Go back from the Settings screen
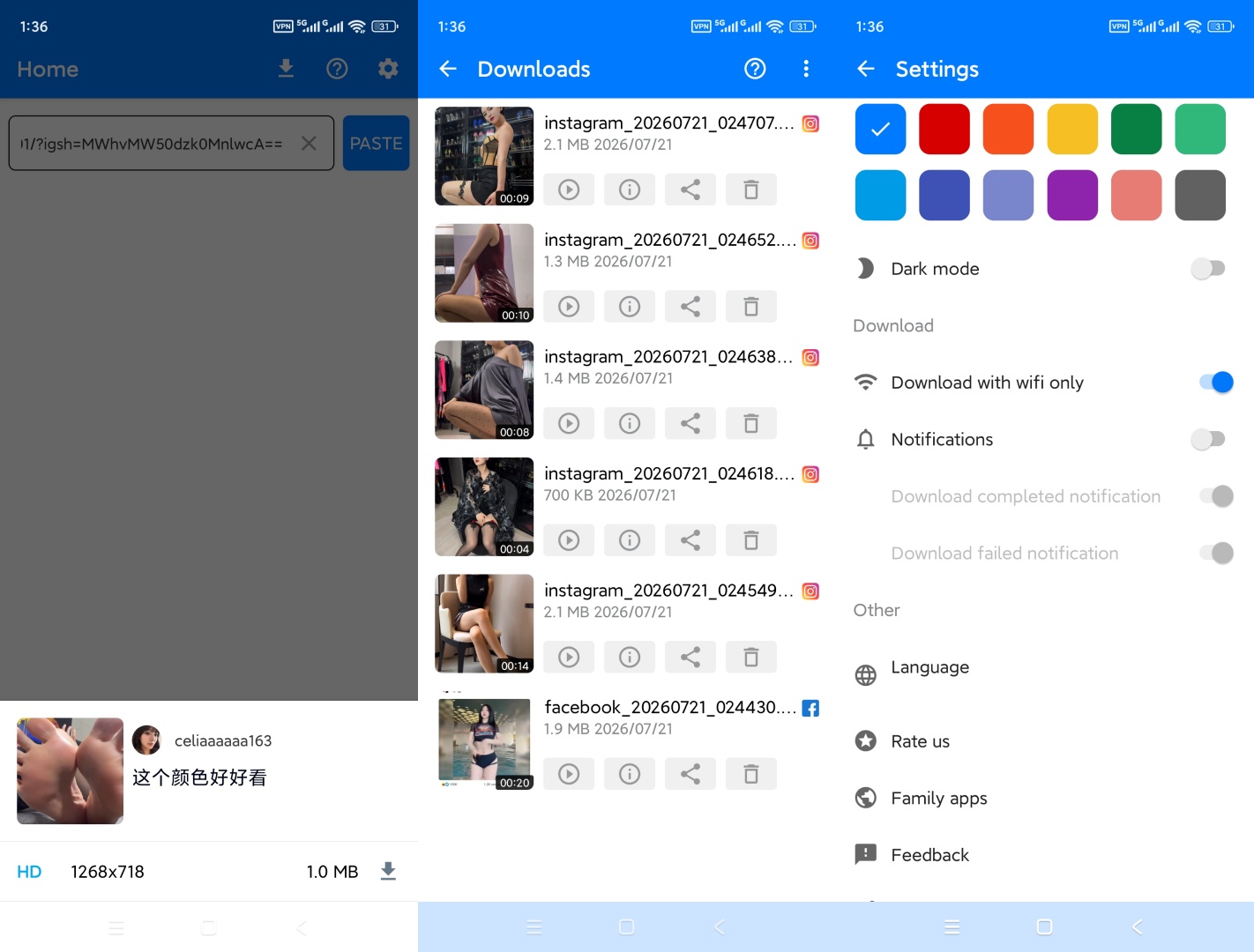Screen dimensions: 1254x952 866,69
